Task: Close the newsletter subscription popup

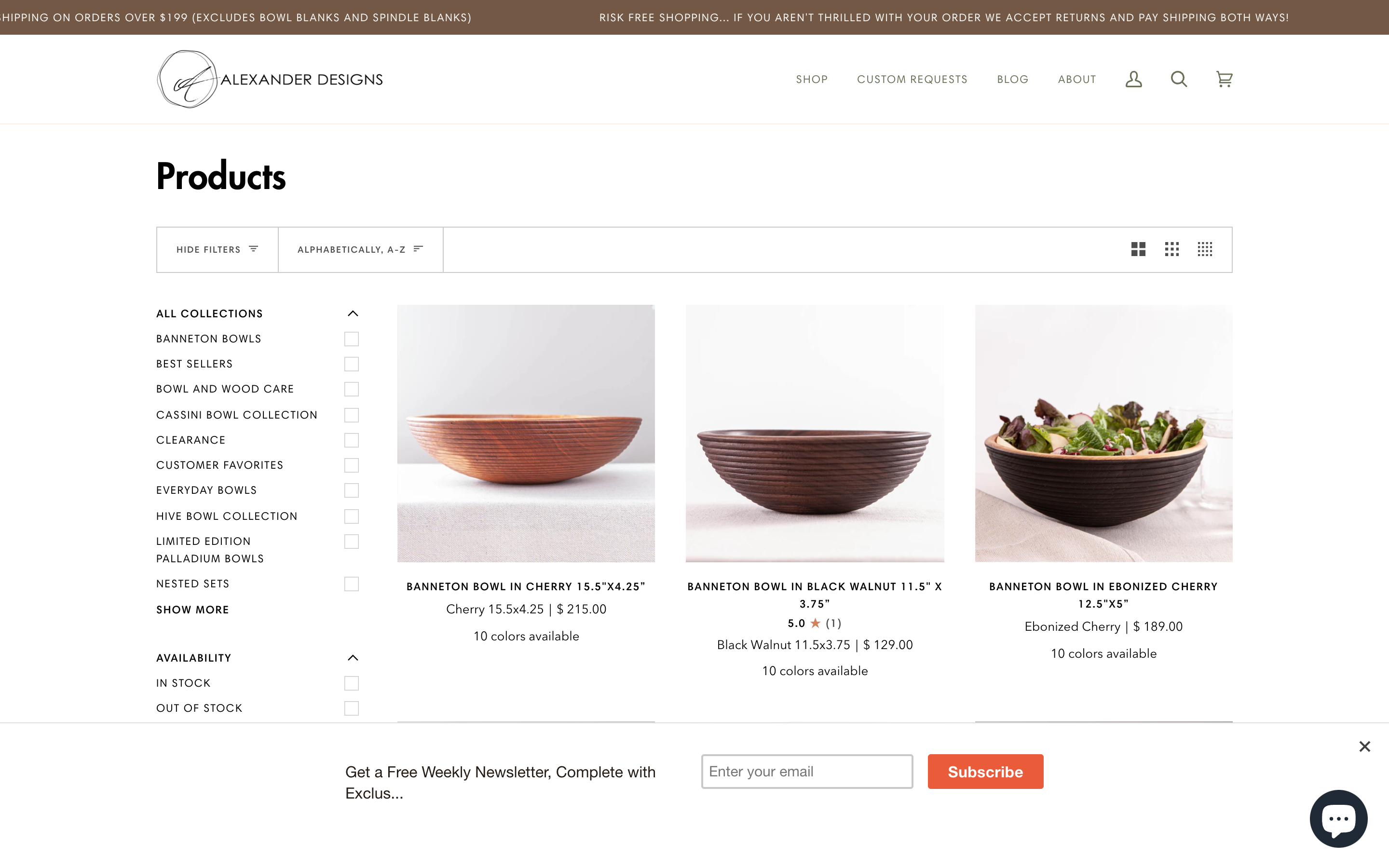Action: pyautogui.click(x=1365, y=746)
